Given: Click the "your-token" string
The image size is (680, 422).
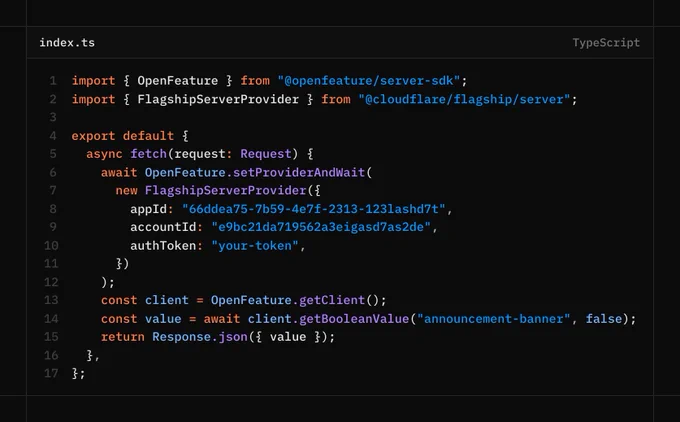Looking at the screenshot, I should pyautogui.click(x=255, y=245).
